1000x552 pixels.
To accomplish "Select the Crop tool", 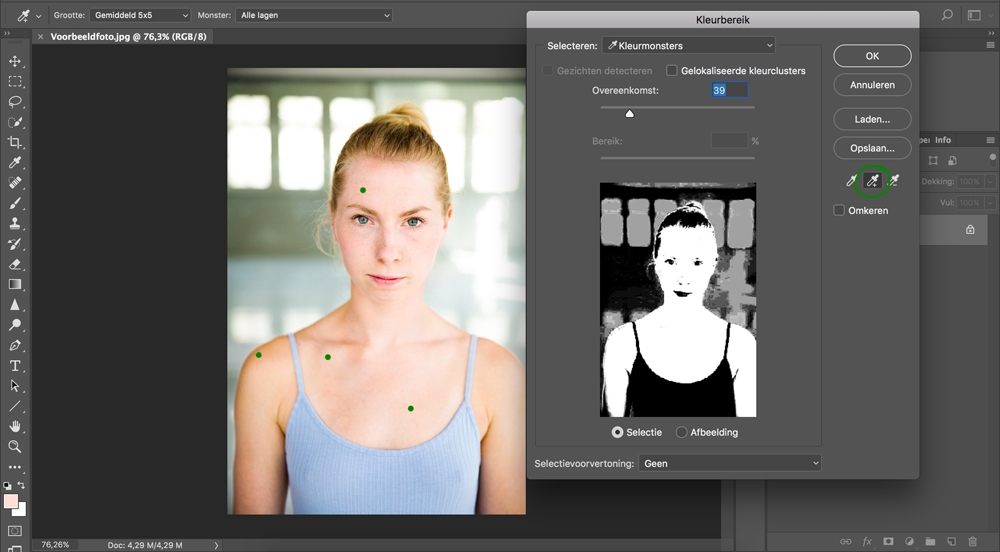I will [15, 143].
